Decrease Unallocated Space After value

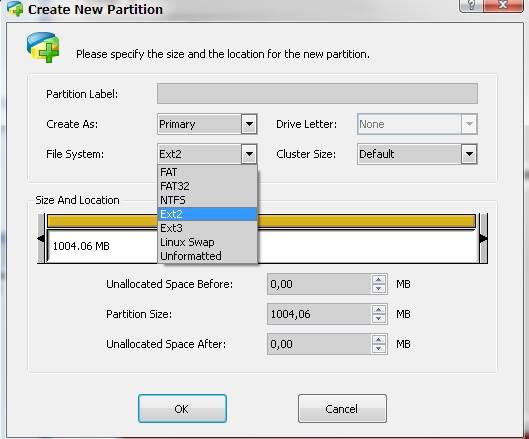point(379,349)
